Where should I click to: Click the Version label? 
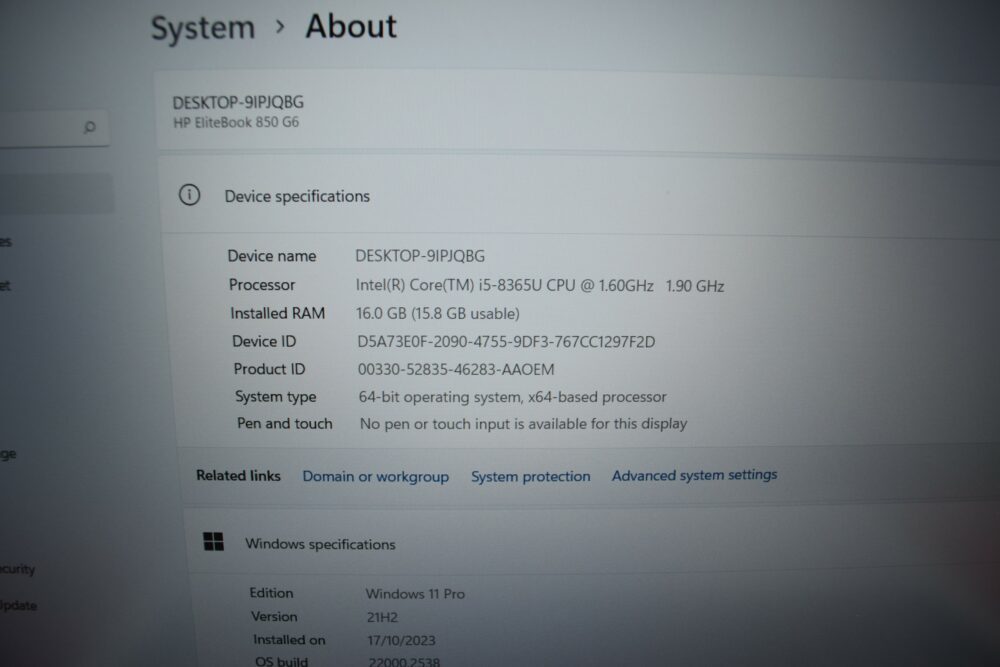coord(274,617)
